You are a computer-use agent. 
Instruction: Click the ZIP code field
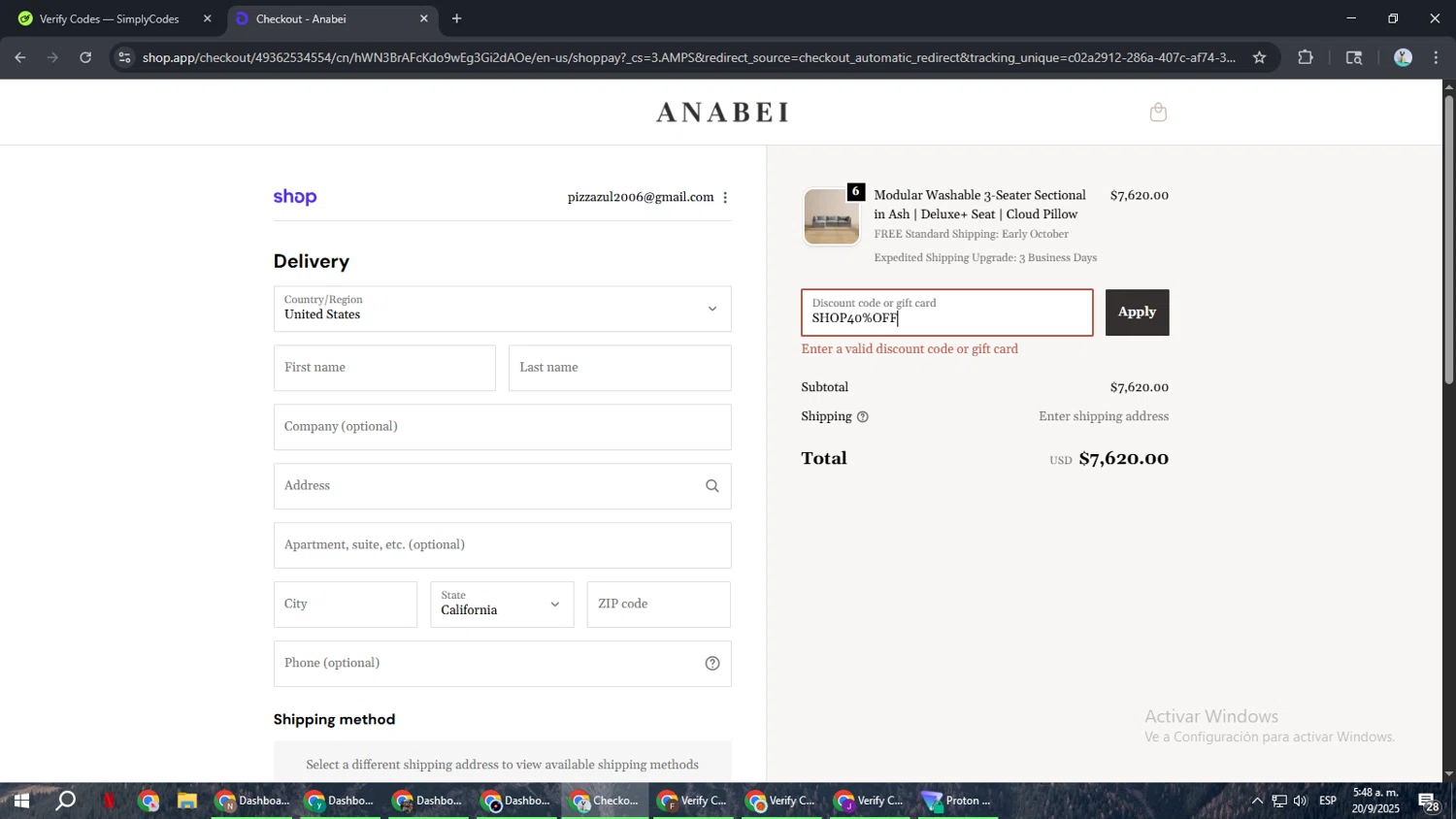tap(658, 605)
